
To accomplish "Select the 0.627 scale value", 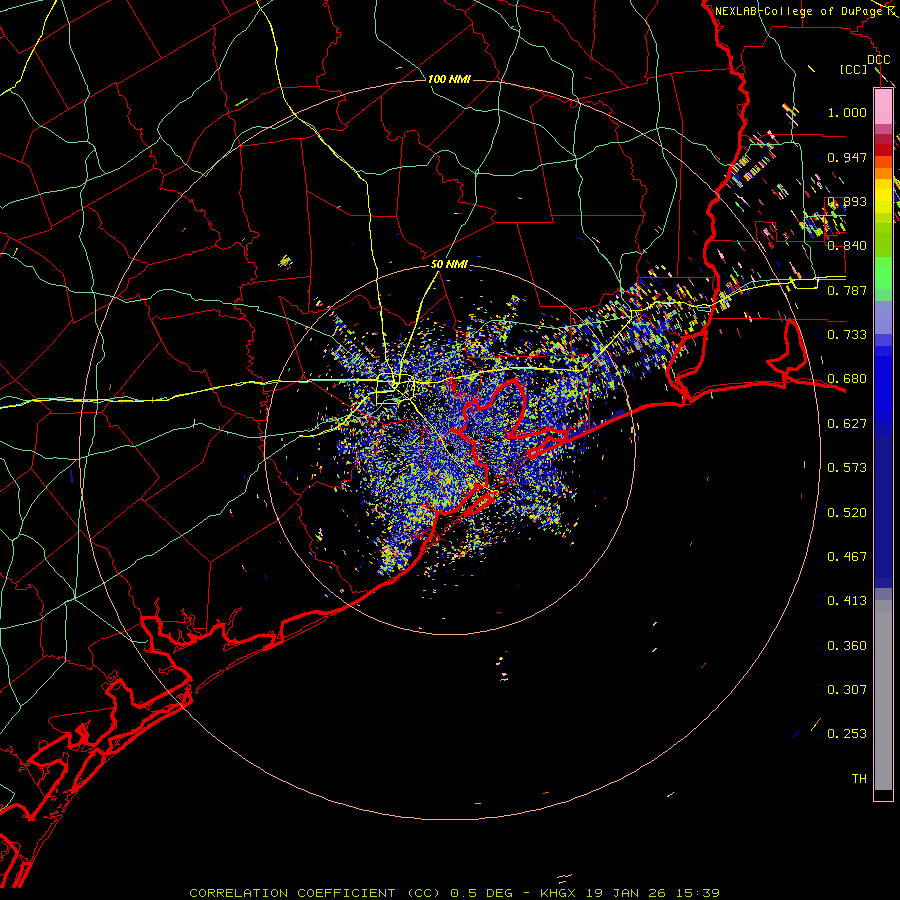I will (847, 424).
